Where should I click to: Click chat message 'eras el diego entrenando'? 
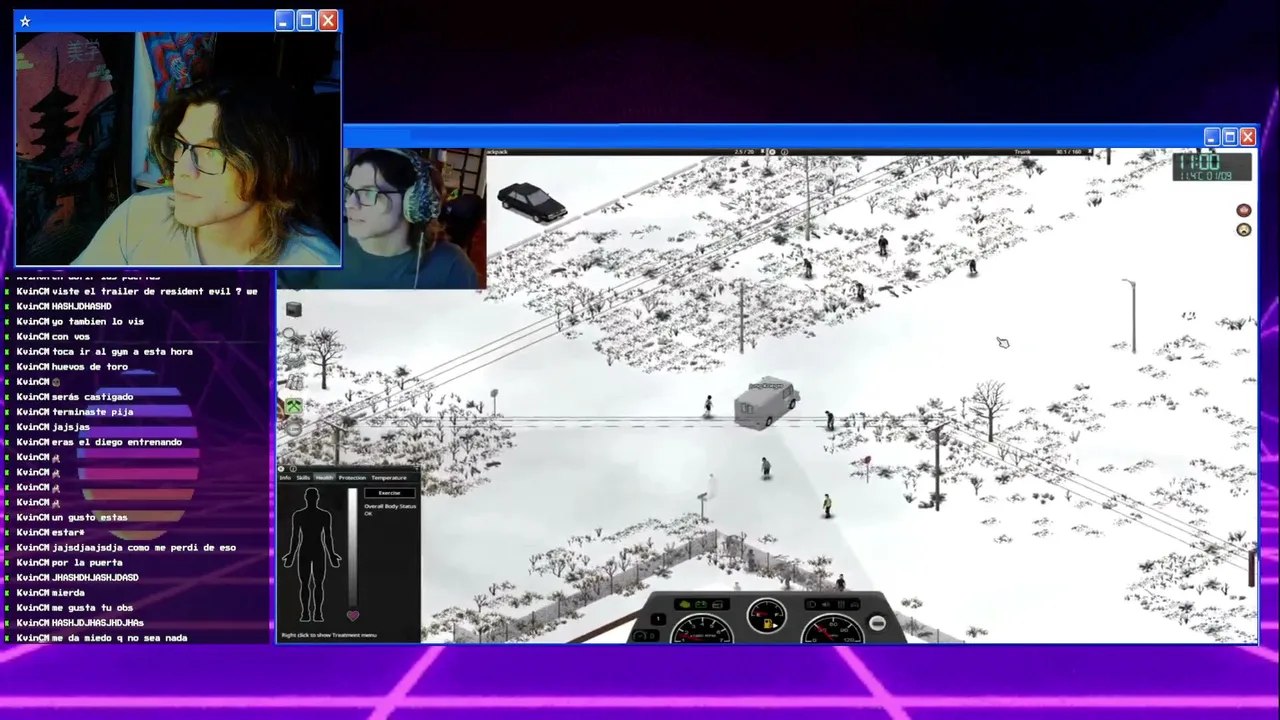117,442
